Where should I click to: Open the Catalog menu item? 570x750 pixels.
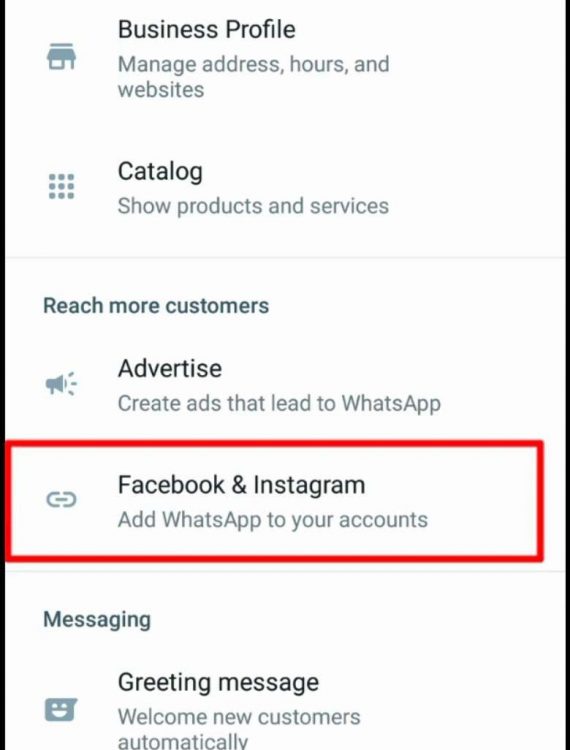click(x=285, y=188)
